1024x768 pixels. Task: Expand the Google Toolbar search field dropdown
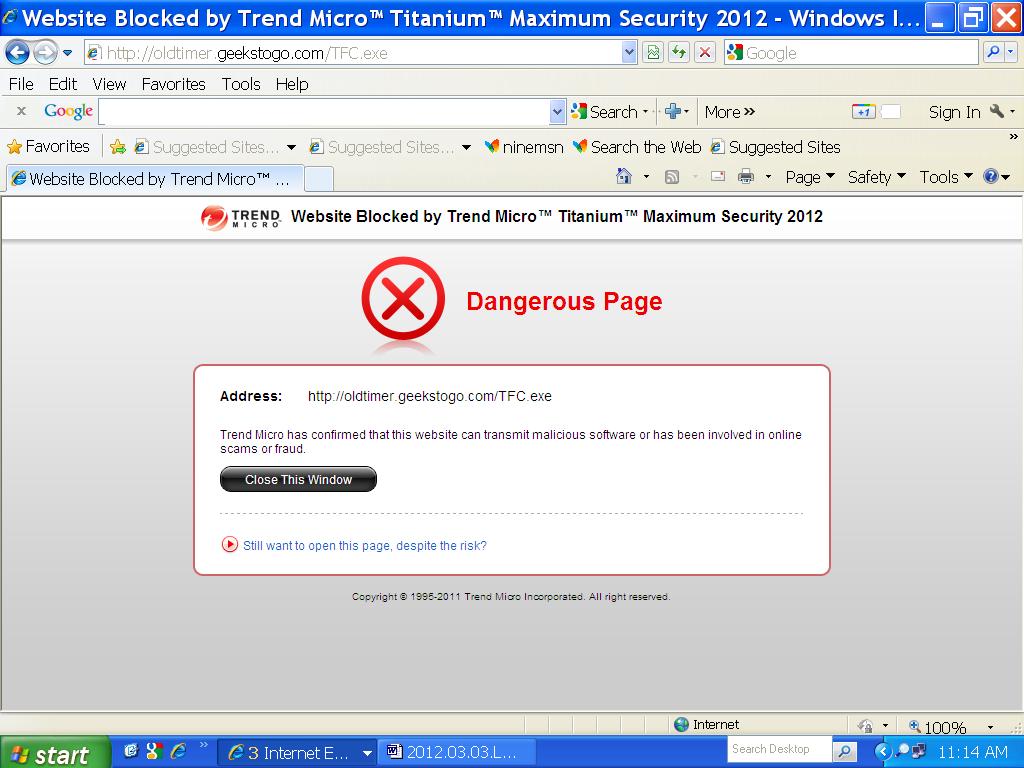(x=557, y=112)
